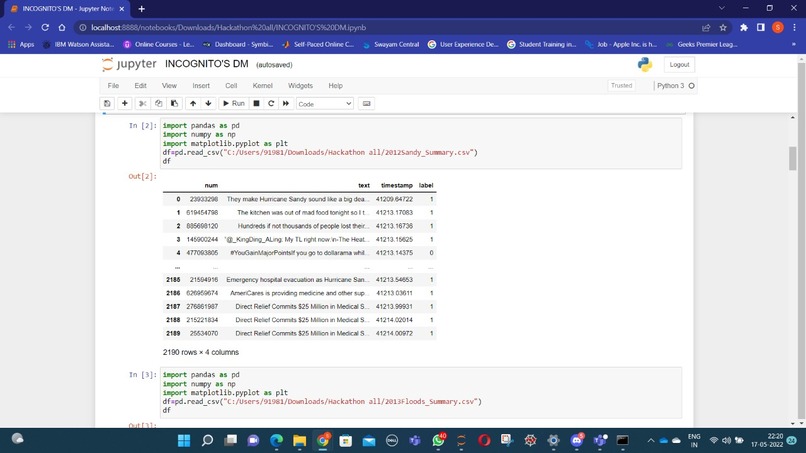
Task: Open the cell type Code dropdown
Action: click(324, 104)
